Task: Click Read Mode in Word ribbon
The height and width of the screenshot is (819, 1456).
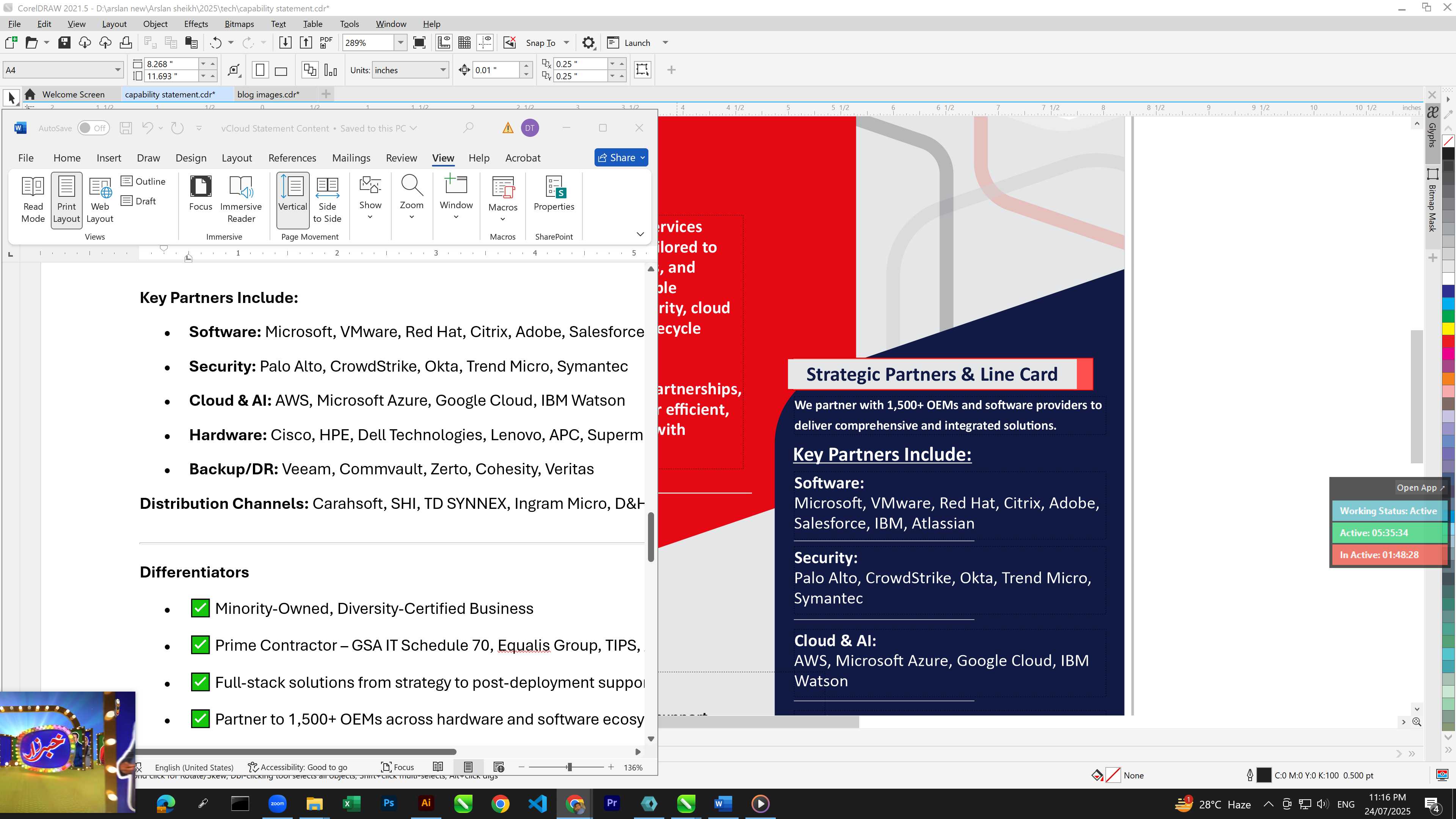Action: [33, 200]
